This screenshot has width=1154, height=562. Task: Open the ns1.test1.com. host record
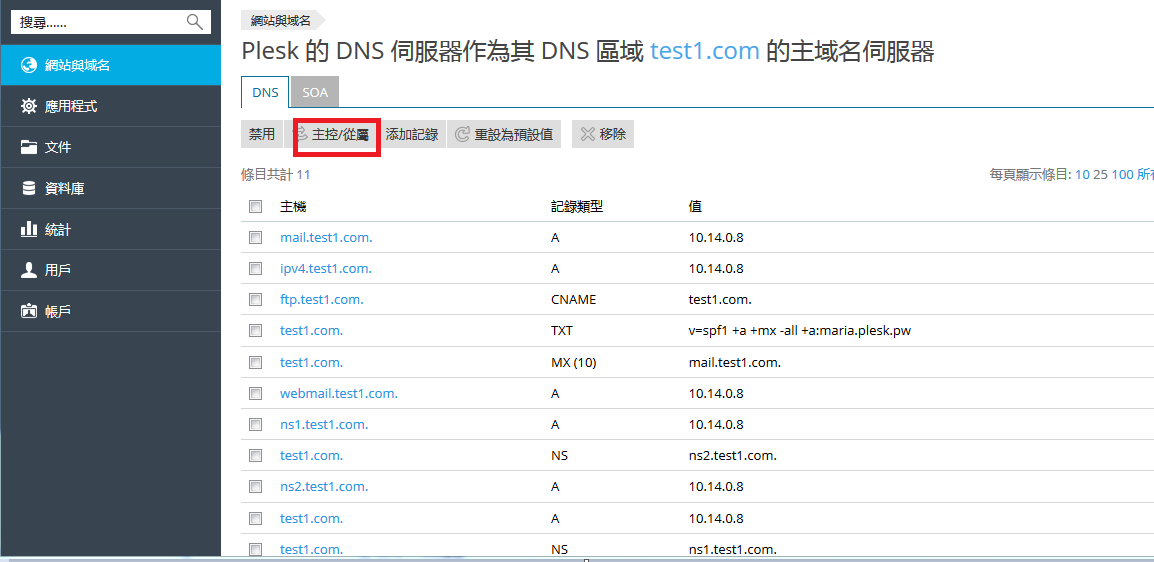click(325, 424)
